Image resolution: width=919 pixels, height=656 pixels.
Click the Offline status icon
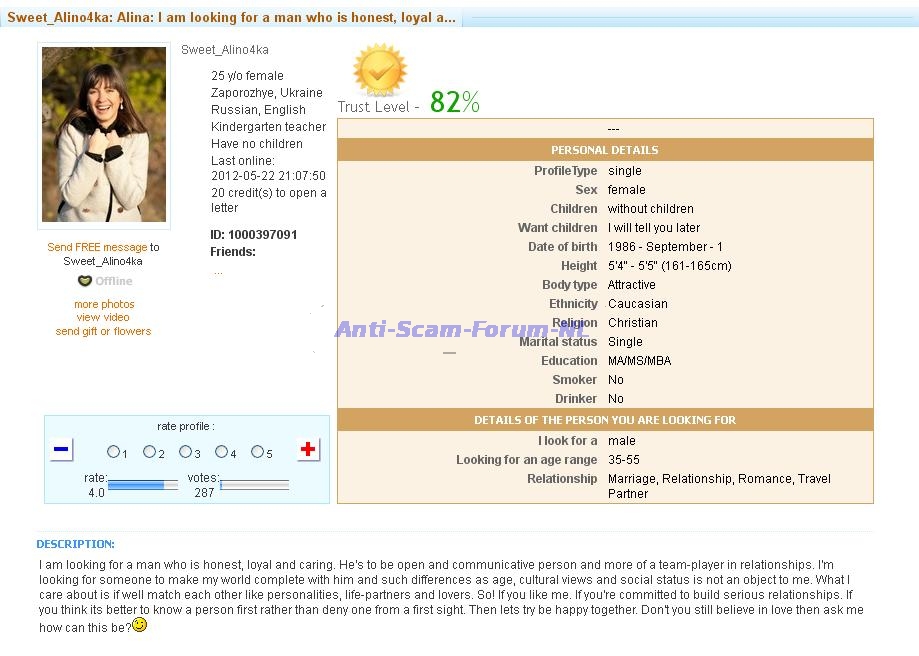pos(85,281)
